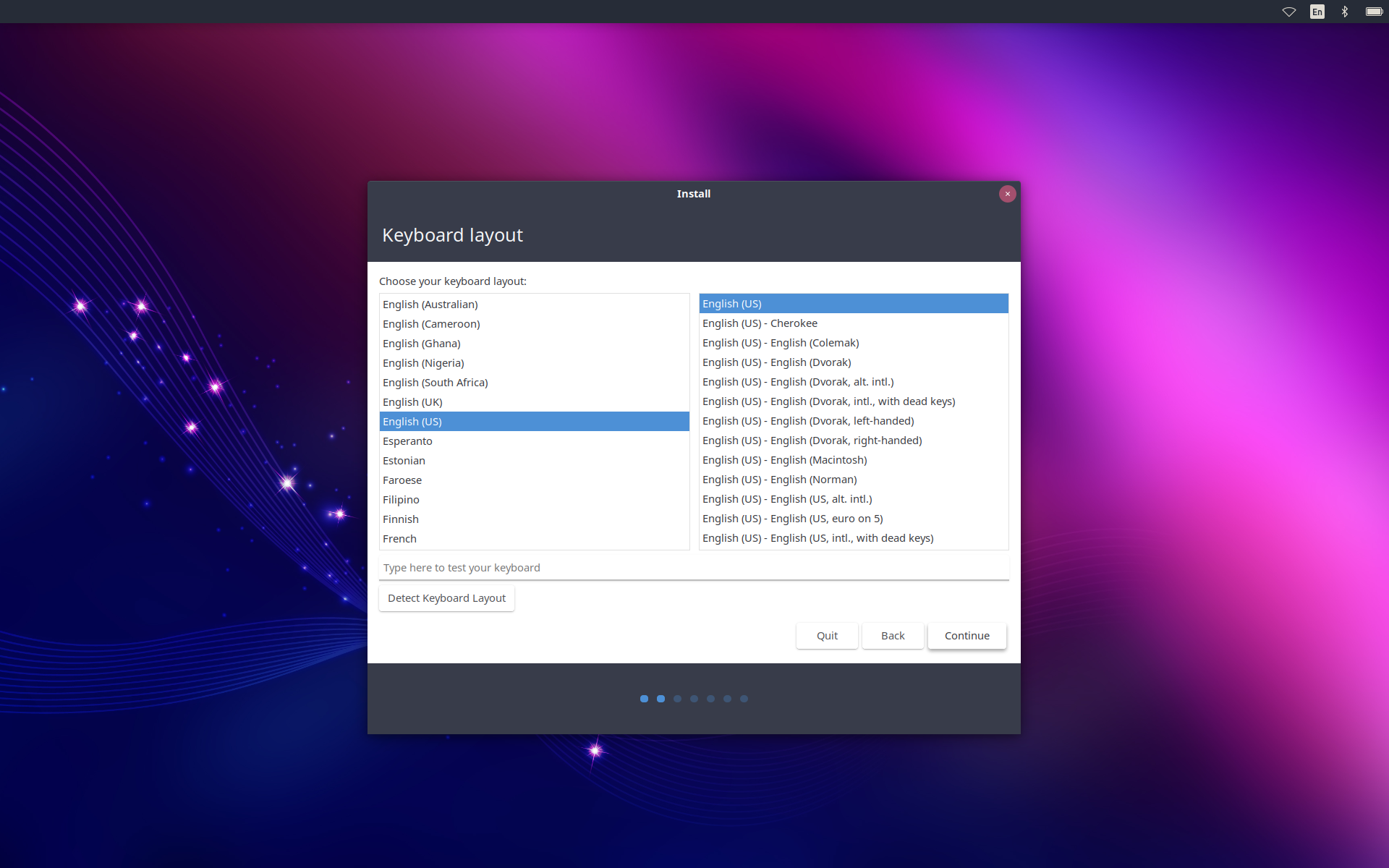Select English (US) - English (Colemak) variant
1389x868 pixels.
pos(781,343)
